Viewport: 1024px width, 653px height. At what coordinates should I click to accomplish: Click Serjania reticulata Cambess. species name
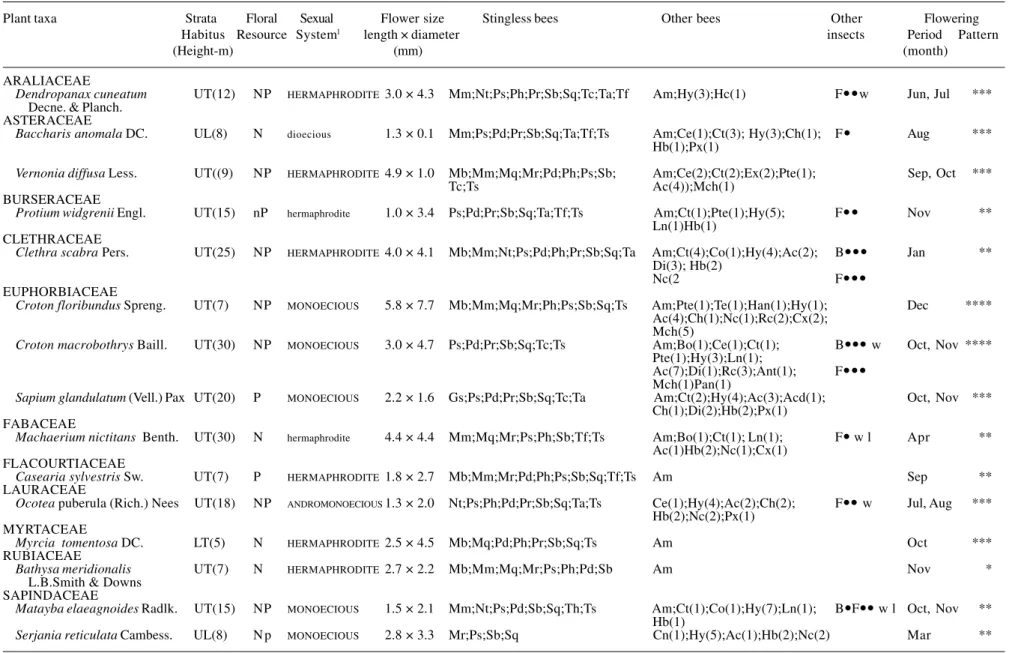(94, 635)
